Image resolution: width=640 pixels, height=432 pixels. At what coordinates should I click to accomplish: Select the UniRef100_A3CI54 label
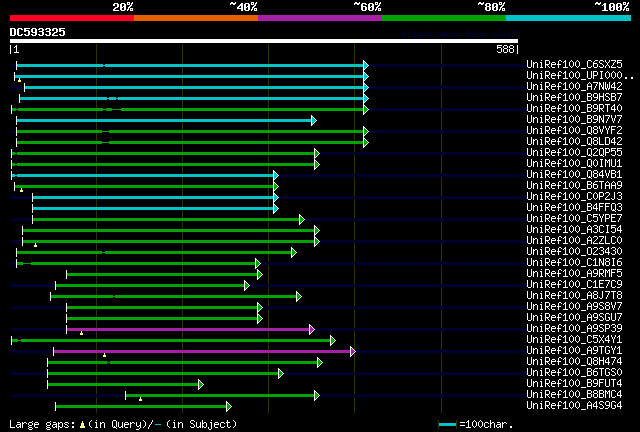click(x=574, y=229)
